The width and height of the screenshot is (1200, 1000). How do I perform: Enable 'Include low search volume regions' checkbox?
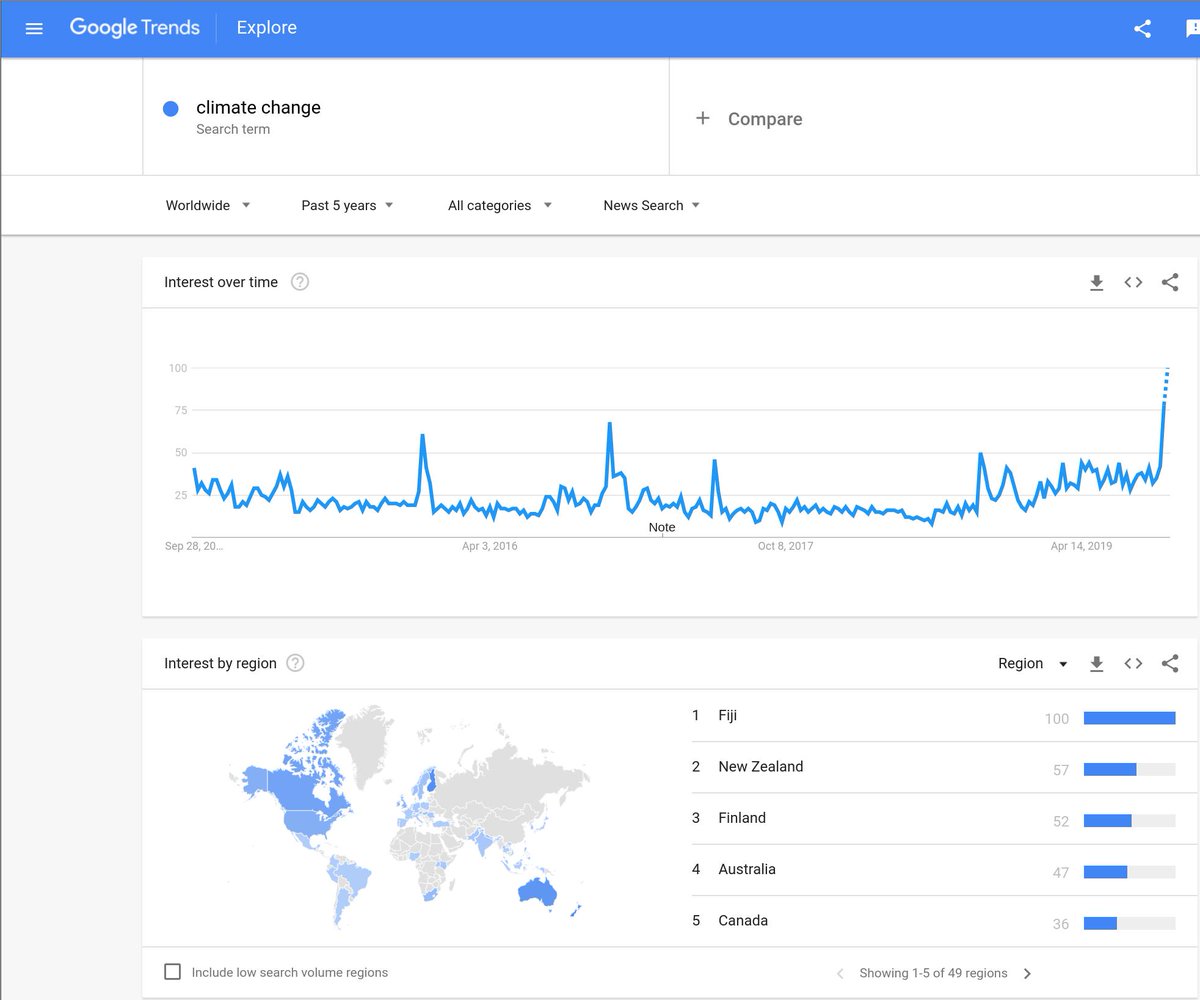[173, 972]
